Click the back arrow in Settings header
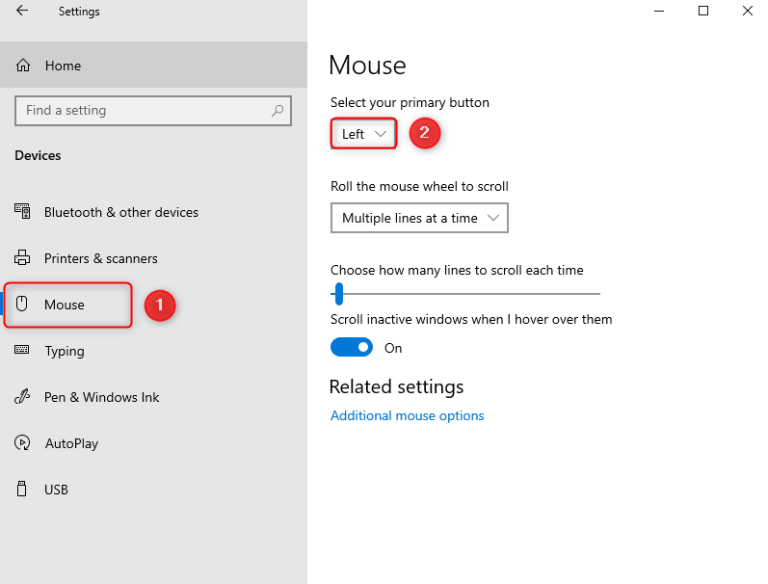The width and height of the screenshot is (768, 584). pos(22,11)
